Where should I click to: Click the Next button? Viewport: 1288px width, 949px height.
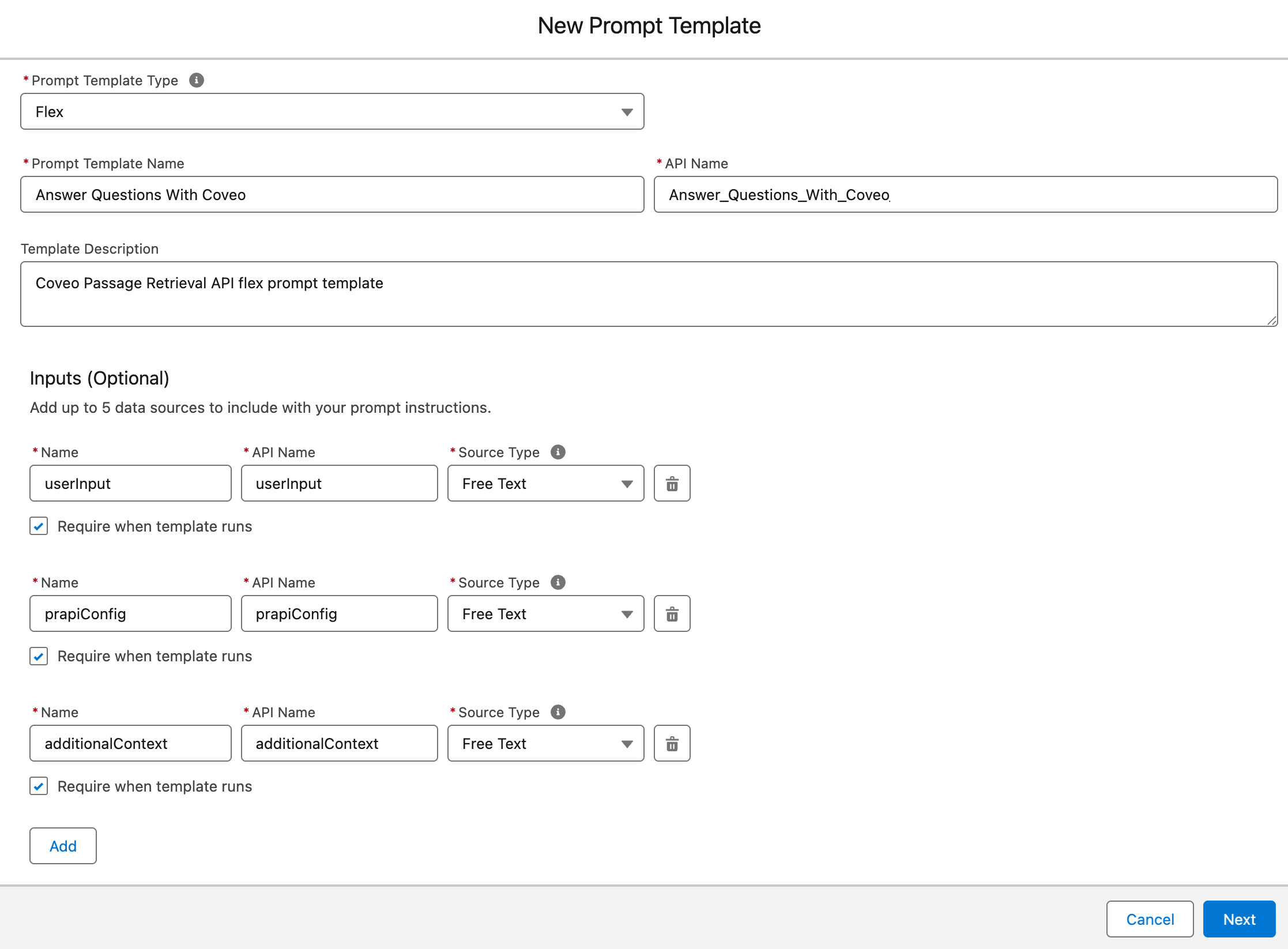click(x=1239, y=919)
